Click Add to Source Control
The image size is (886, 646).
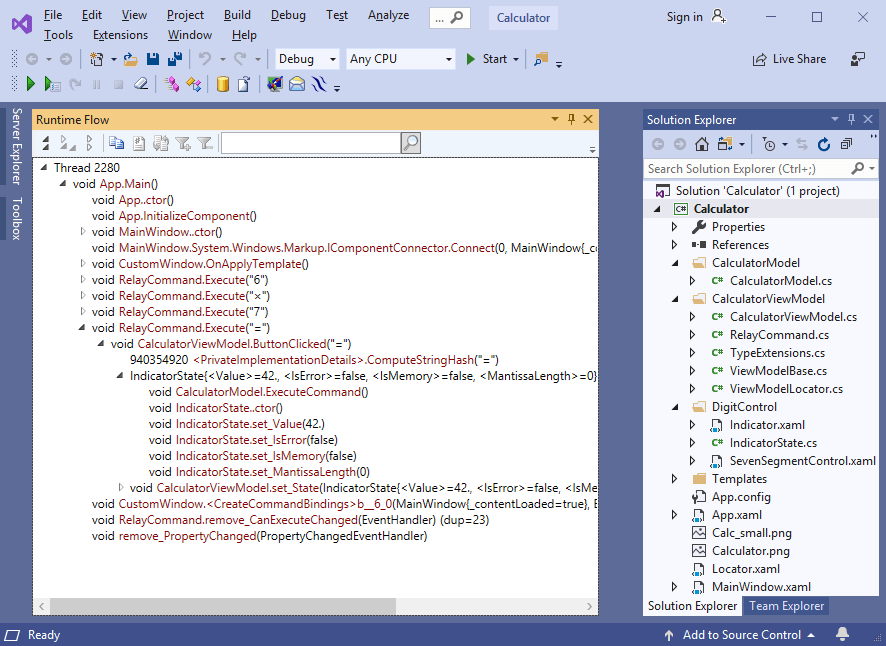tap(741, 635)
